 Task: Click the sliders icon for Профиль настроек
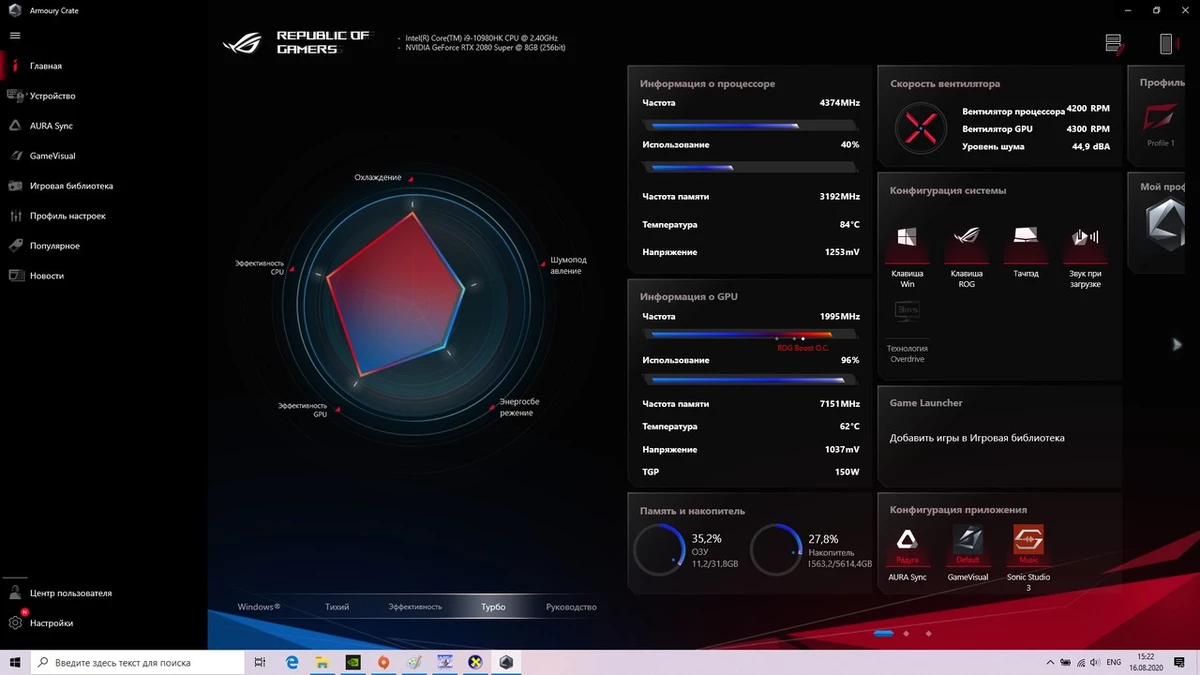[x=15, y=216]
